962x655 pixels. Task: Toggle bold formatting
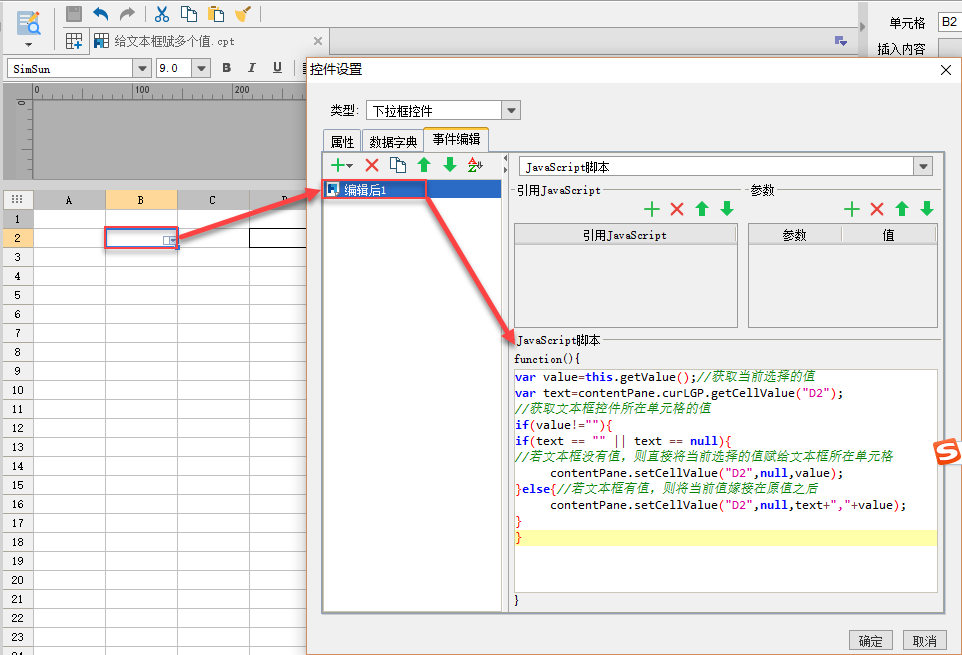(x=226, y=68)
